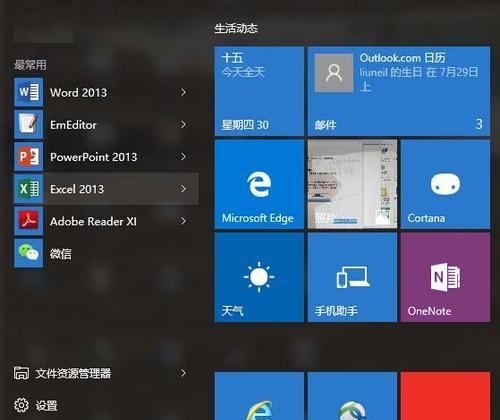The image size is (500, 420).
Task: Click the PowerPoint 2013 icon
Action: [29, 156]
